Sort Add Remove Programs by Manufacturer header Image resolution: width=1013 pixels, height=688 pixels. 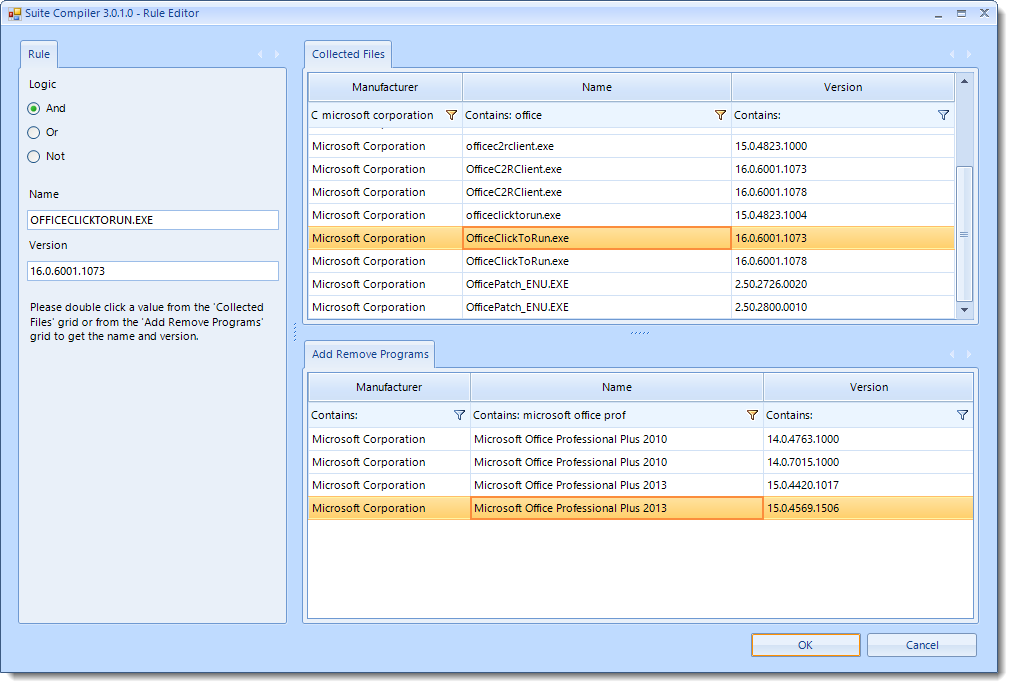point(389,387)
